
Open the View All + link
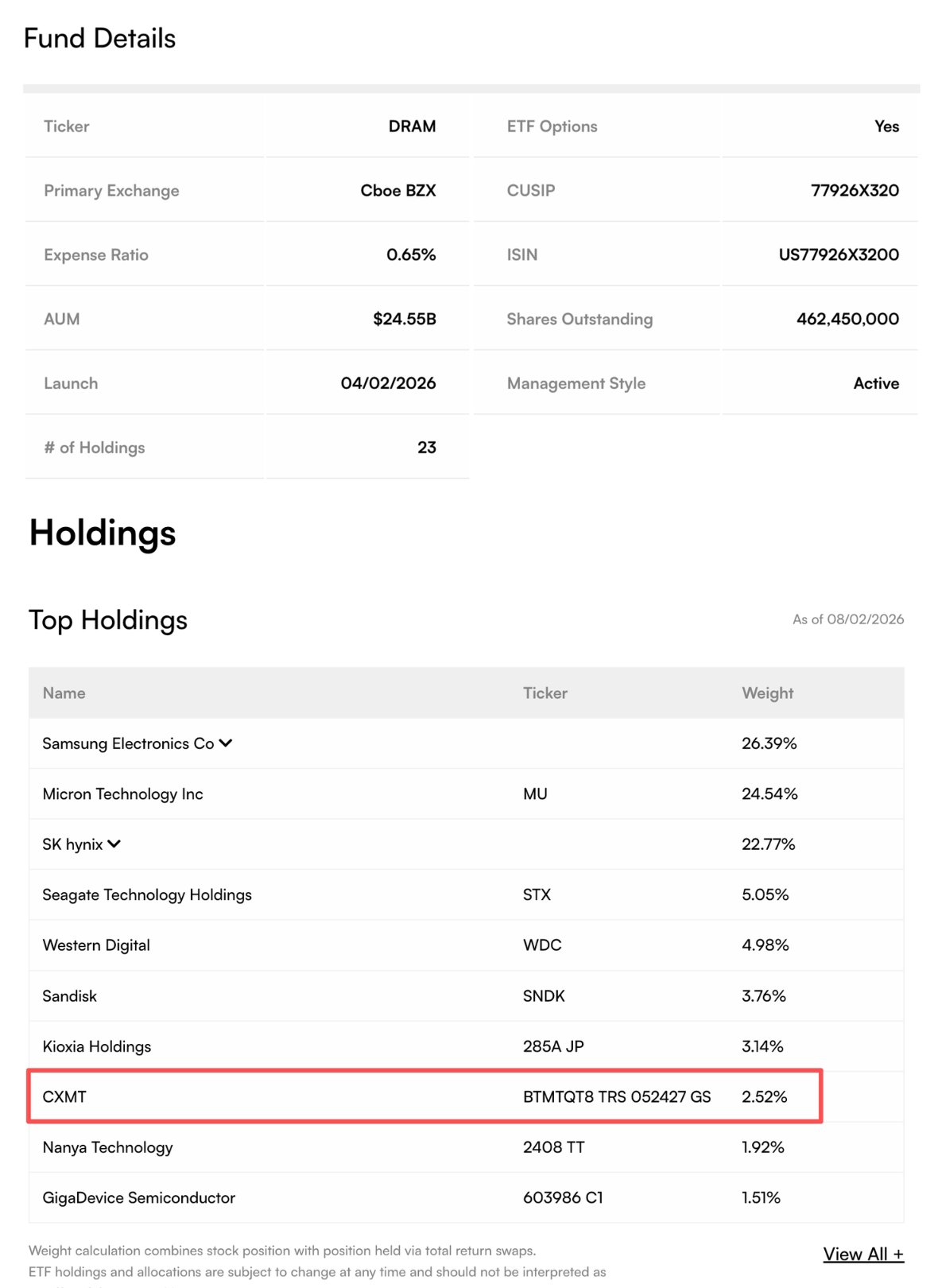pyautogui.click(x=863, y=1254)
